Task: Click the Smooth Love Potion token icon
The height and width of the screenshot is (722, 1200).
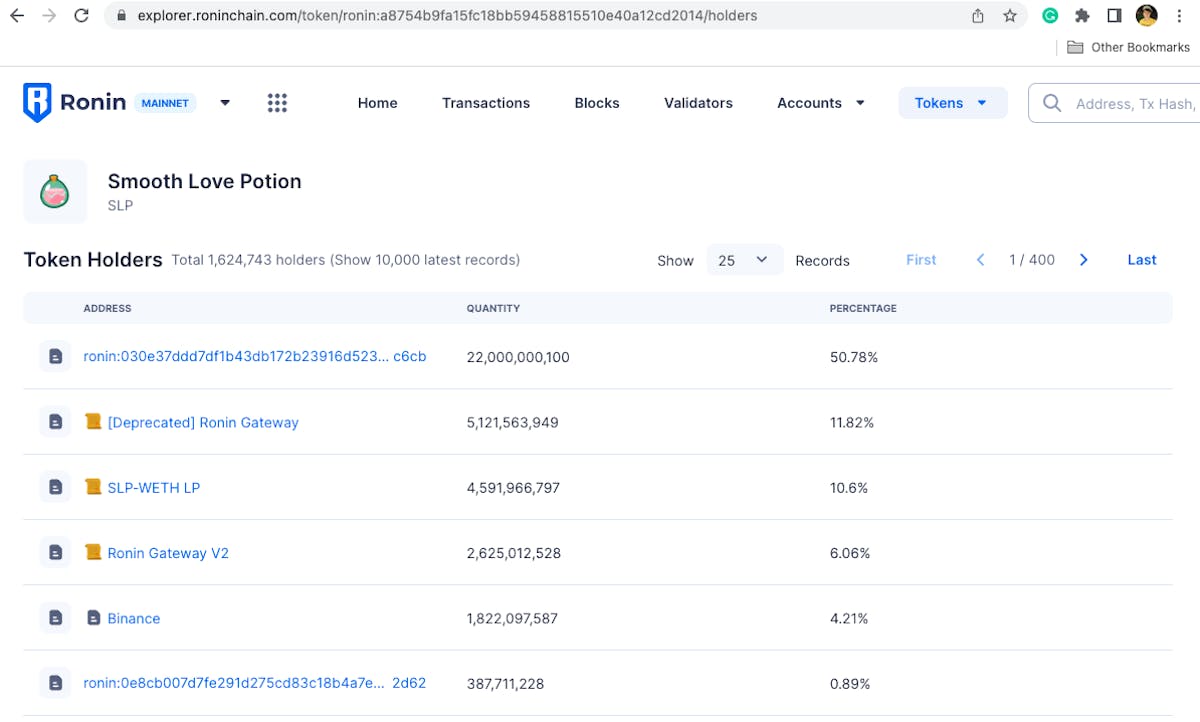Action: (x=55, y=191)
